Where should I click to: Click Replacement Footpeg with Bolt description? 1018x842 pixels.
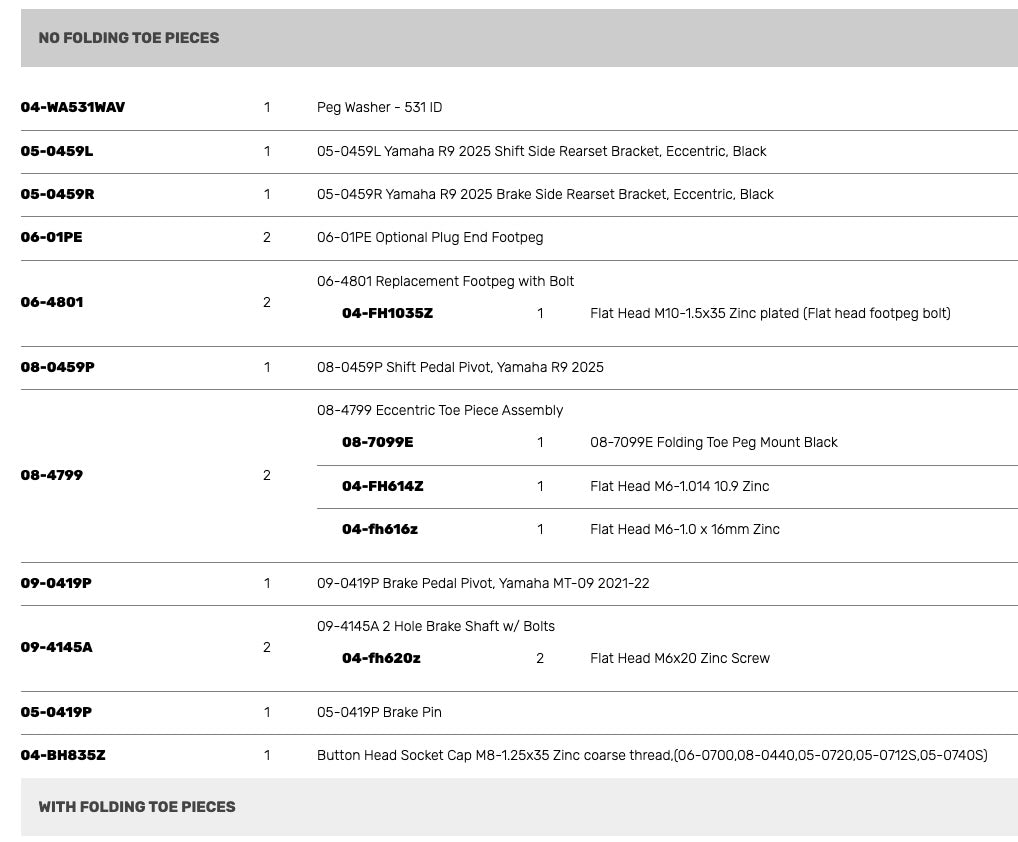pyautogui.click(x=445, y=281)
